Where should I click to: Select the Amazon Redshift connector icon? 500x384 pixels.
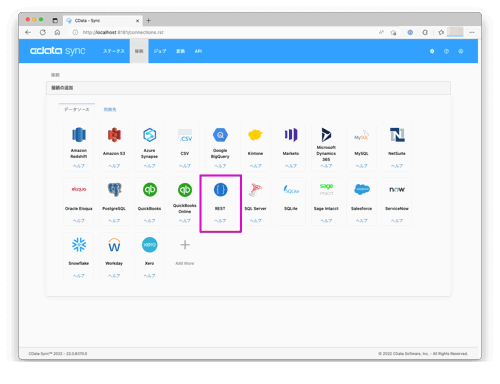[x=79, y=135]
